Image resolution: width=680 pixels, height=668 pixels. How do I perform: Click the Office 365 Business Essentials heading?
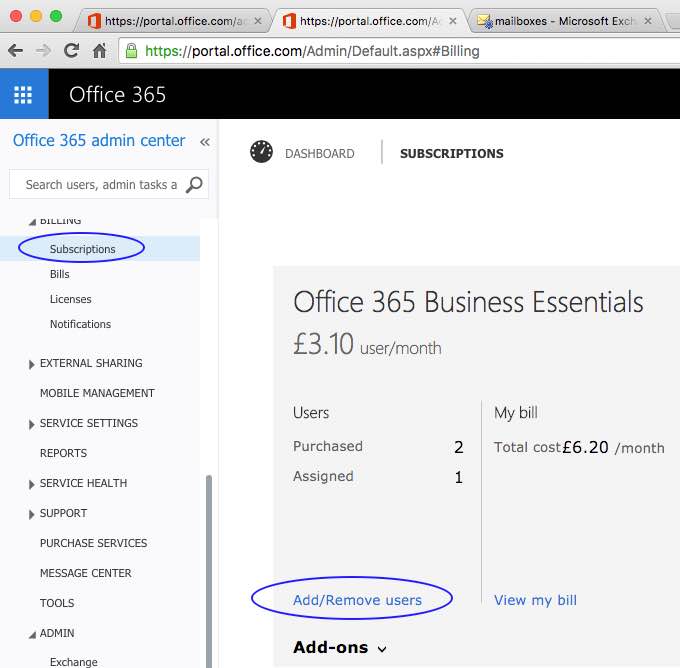[x=468, y=302]
